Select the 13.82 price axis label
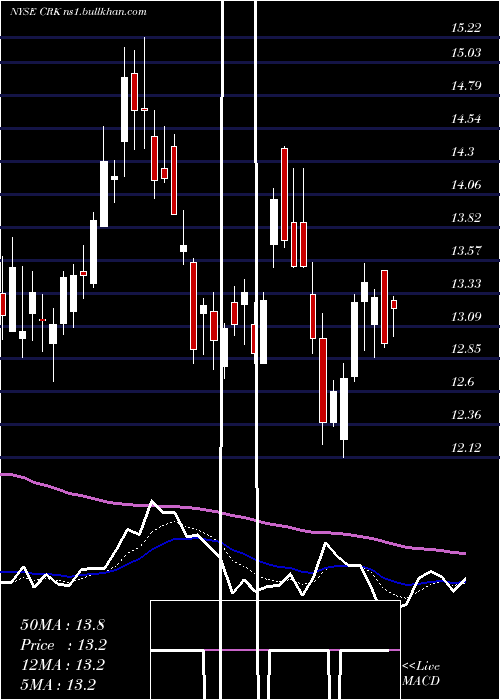 pos(466,218)
